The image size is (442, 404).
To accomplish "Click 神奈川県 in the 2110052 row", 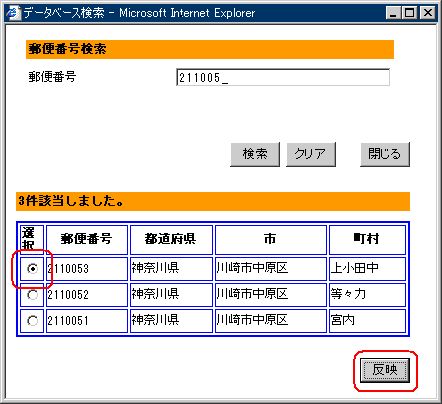I will point(171,295).
